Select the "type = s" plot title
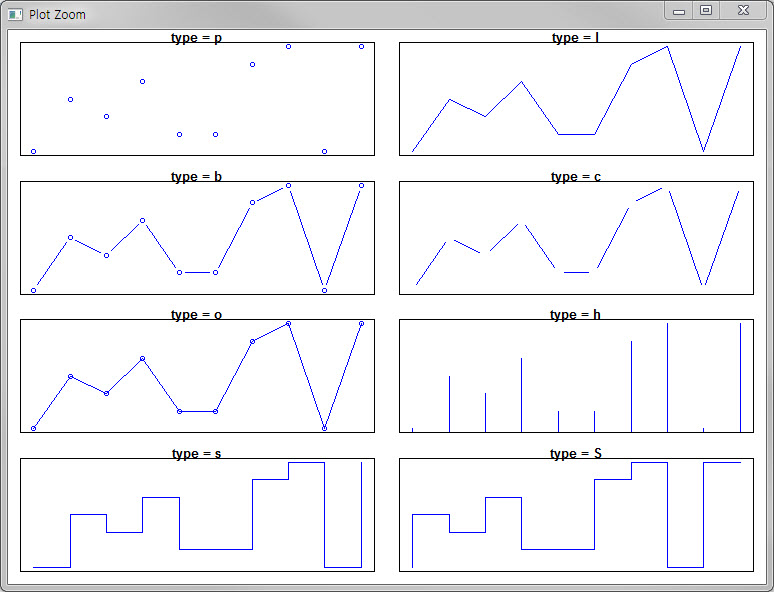Screen dimensions: 774x592 [x=197, y=454]
